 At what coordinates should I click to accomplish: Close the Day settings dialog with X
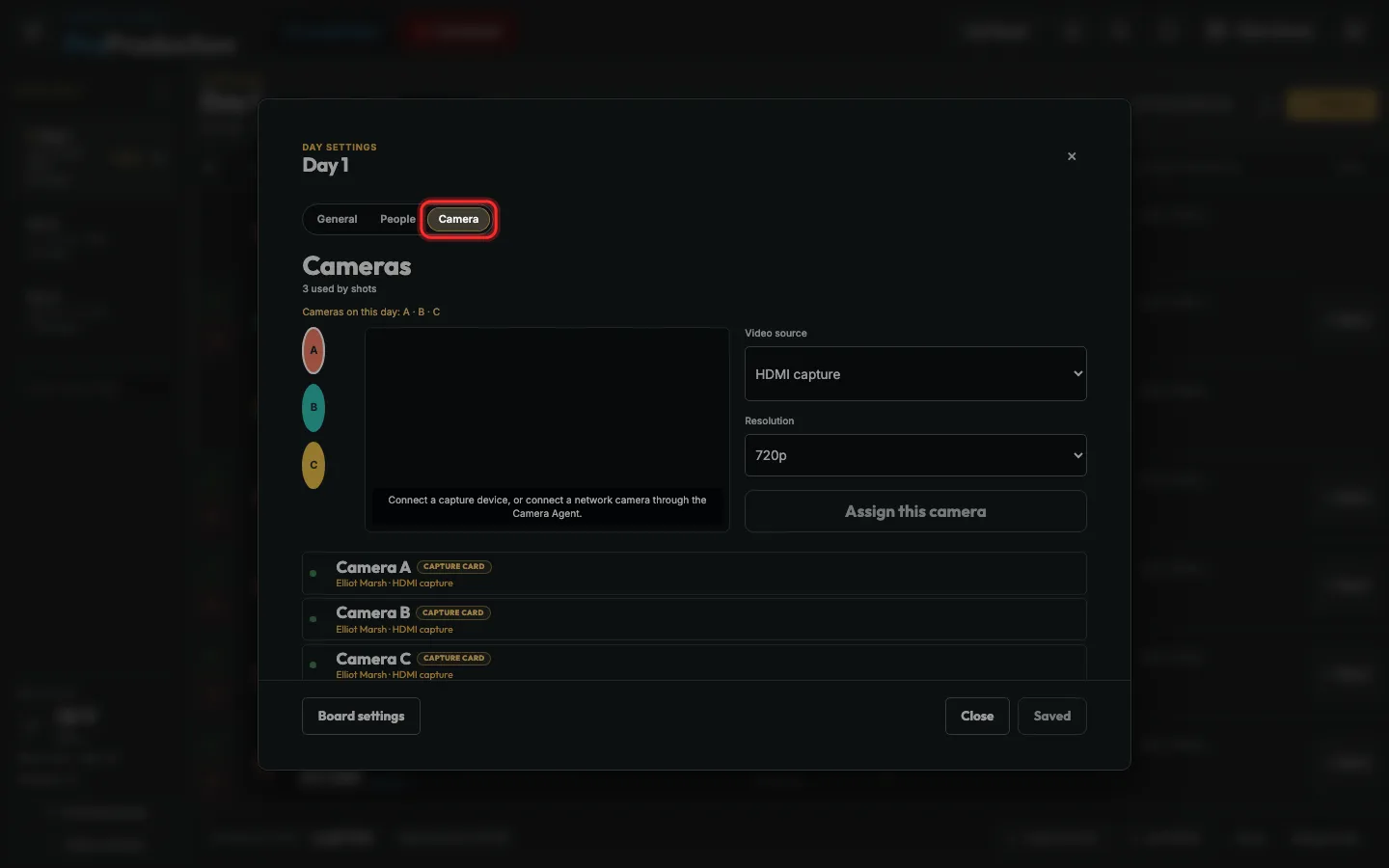tap(1072, 156)
